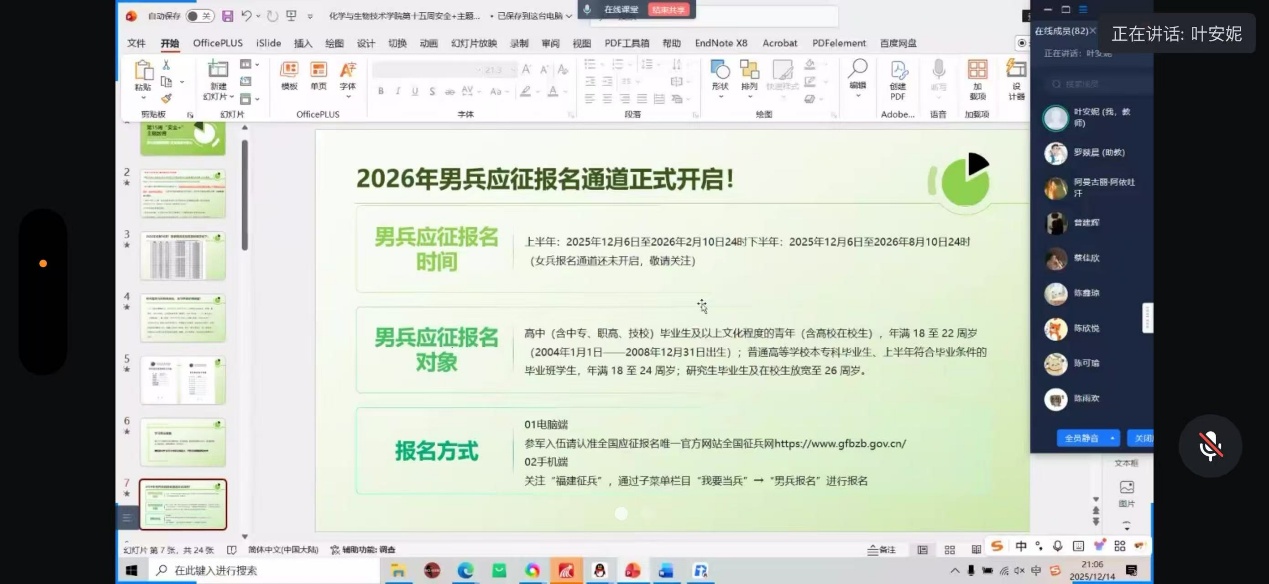Click the 创建PDF icon in the ribbon
The height and width of the screenshot is (584, 1269).
(898, 72)
